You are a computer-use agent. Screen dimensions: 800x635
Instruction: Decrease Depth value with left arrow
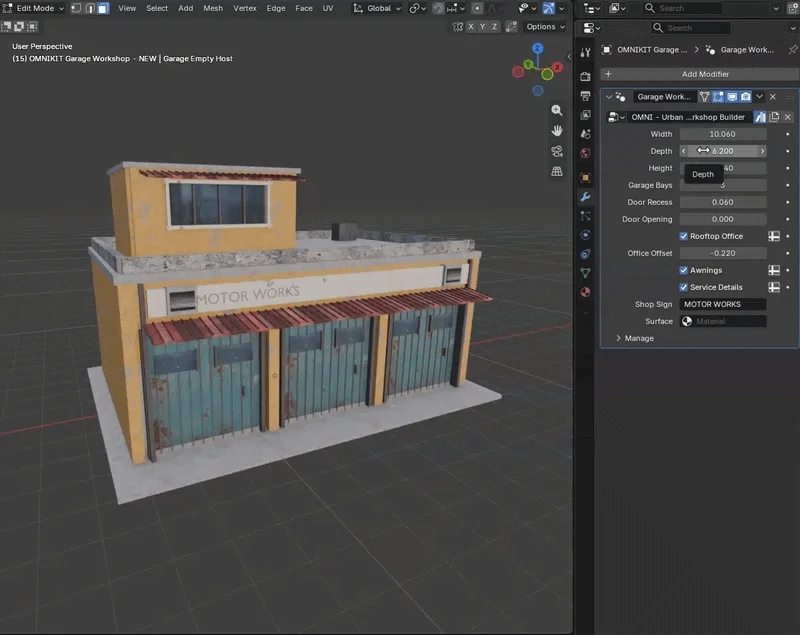[684, 151]
